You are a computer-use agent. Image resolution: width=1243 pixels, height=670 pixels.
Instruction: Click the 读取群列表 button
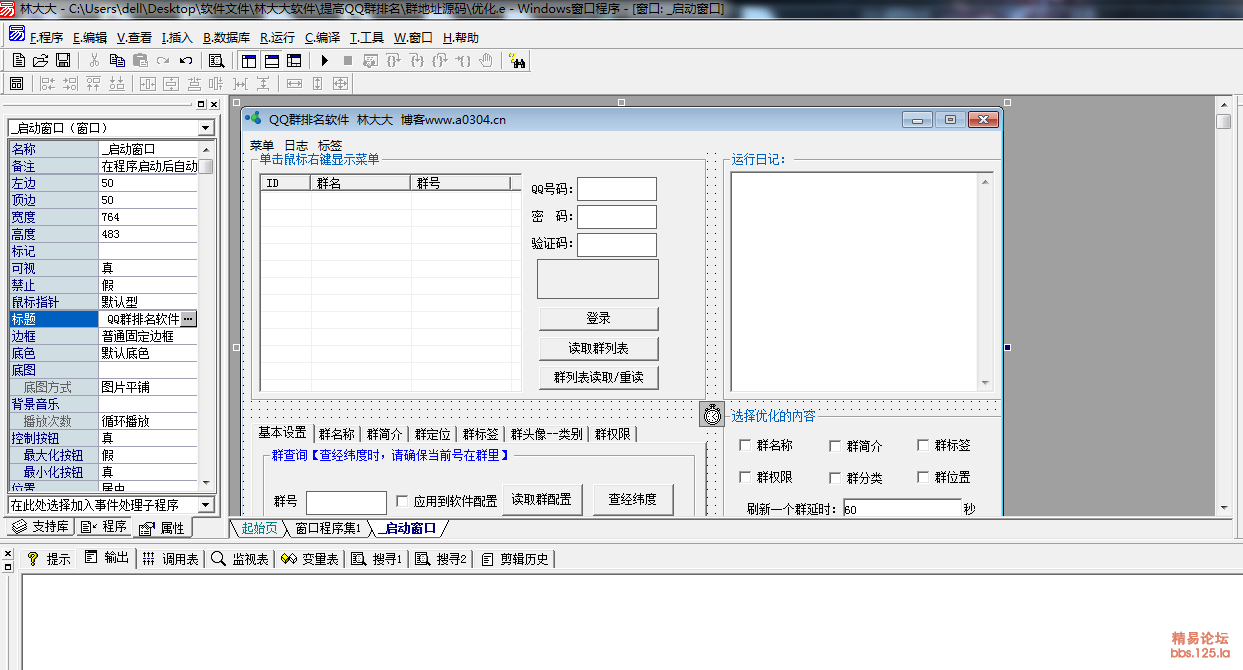click(x=598, y=348)
